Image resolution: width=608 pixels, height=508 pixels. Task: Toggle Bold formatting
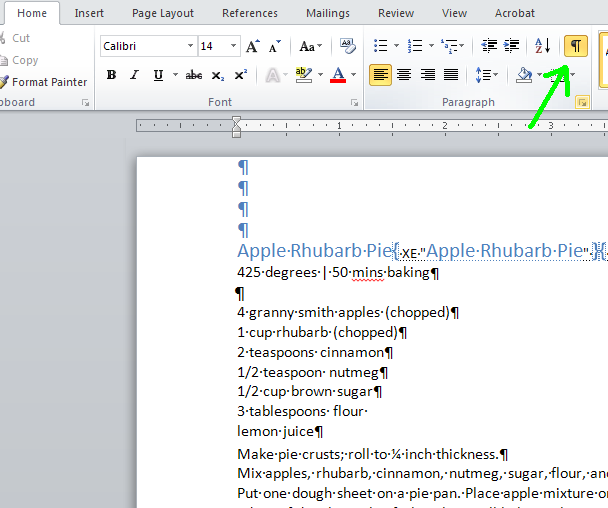pos(111,74)
